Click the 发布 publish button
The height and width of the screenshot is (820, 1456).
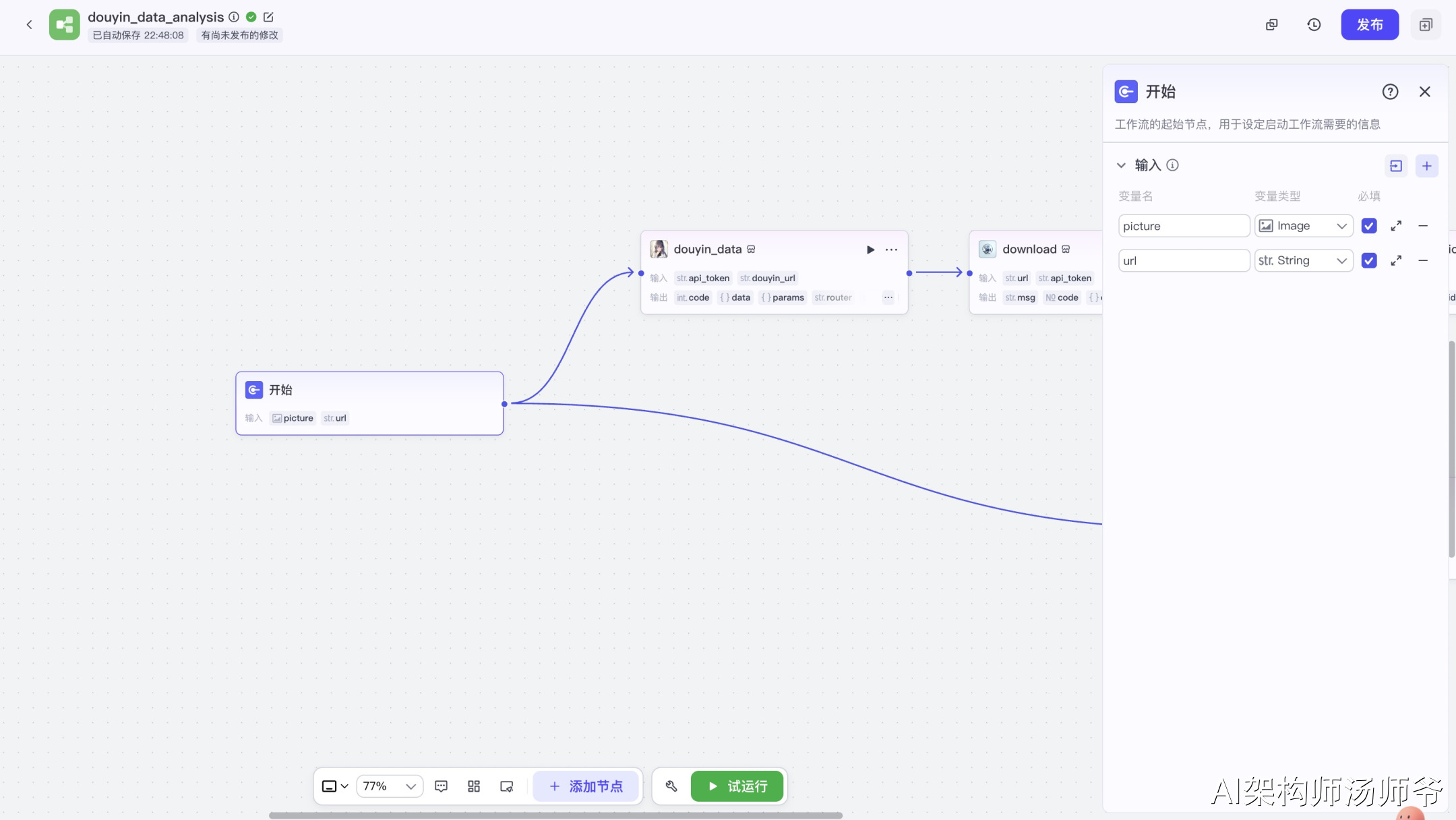pyautogui.click(x=1369, y=25)
